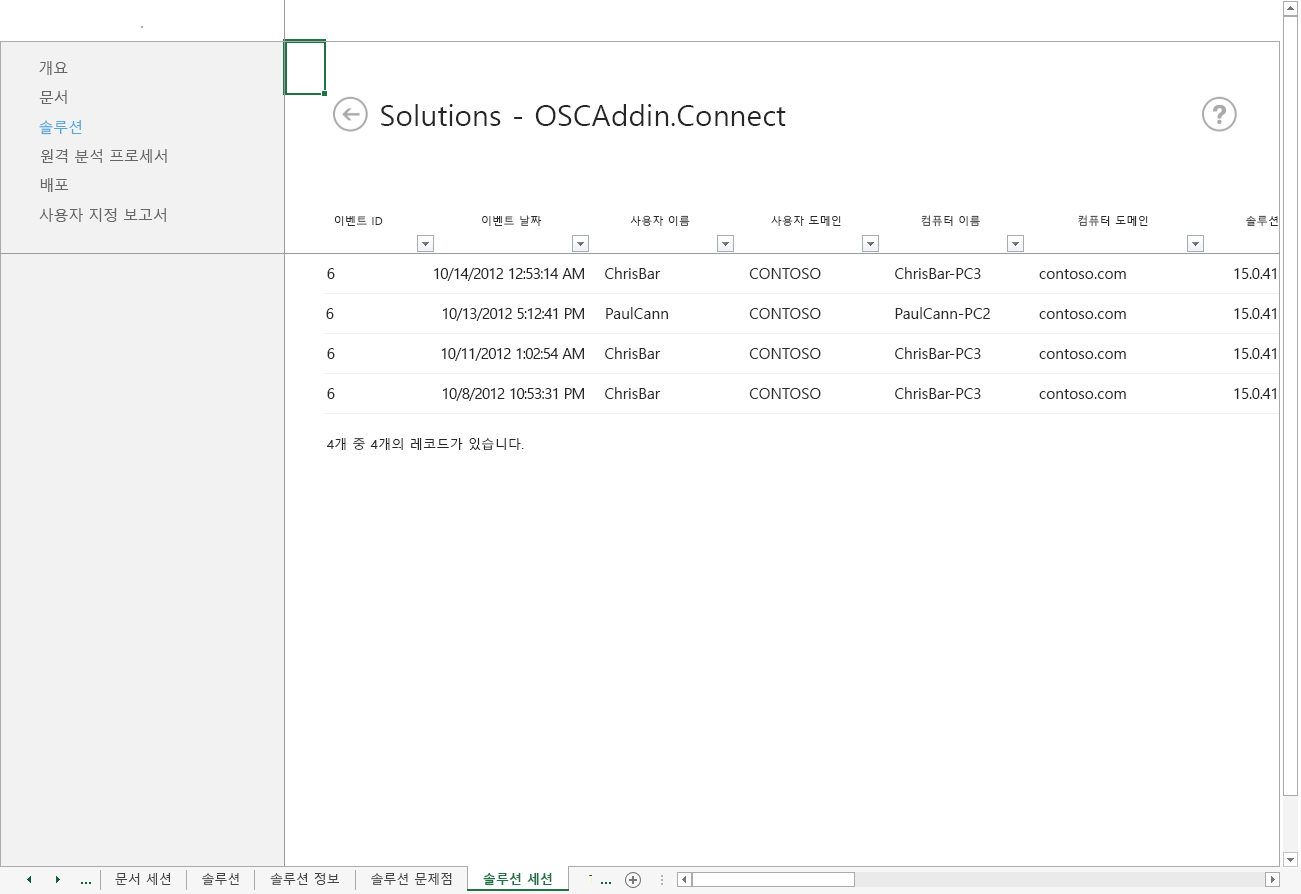Image resolution: width=1301 pixels, height=894 pixels.
Task: Open 원격 분석 프로세서 navigation link
Action: [104, 156]
